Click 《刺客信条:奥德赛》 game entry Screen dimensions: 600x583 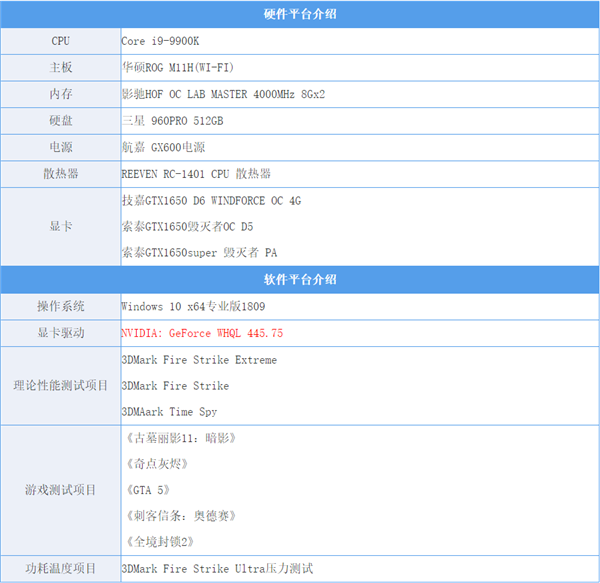coord(181,516)
